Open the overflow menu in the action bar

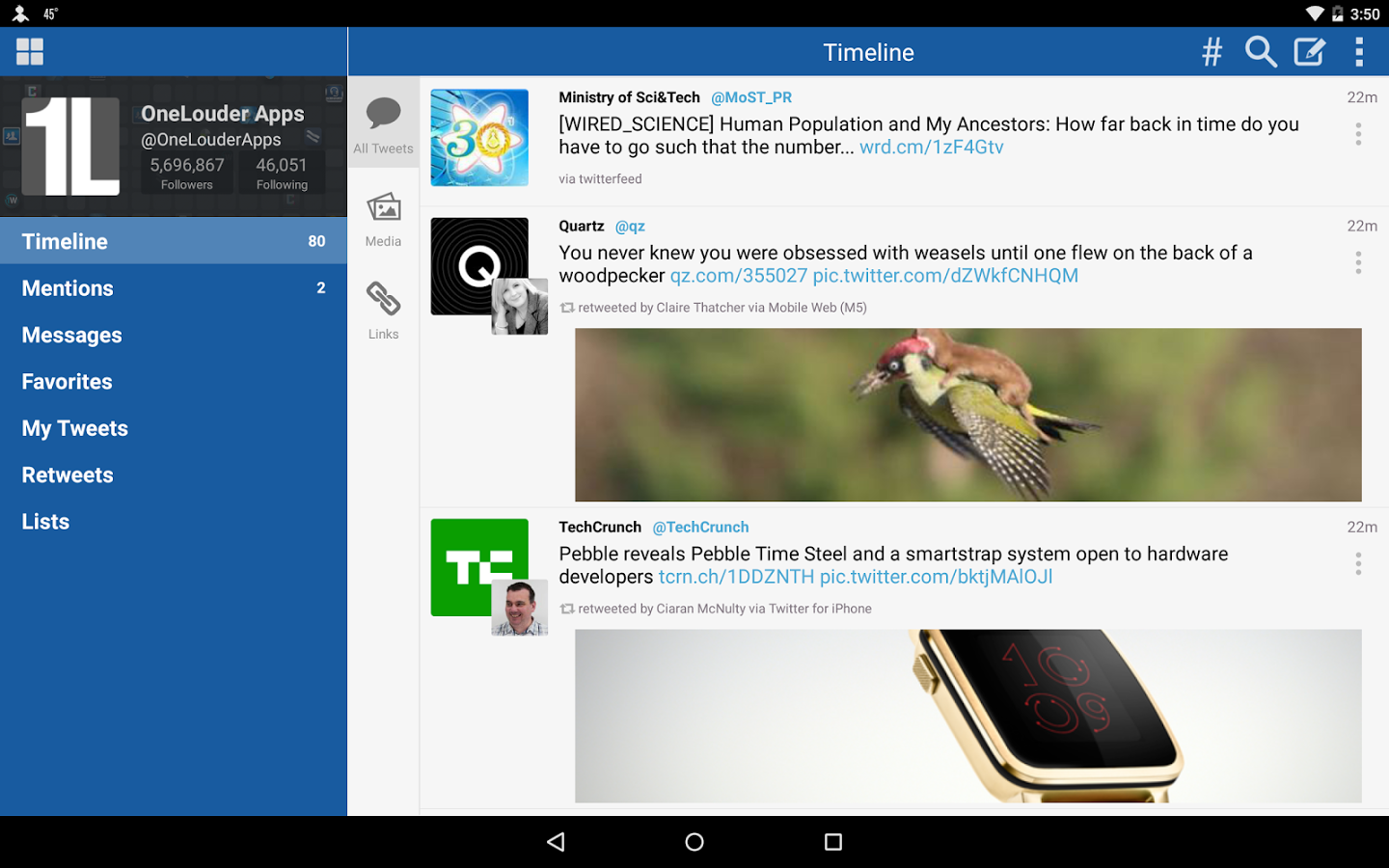pos(1359,51)
